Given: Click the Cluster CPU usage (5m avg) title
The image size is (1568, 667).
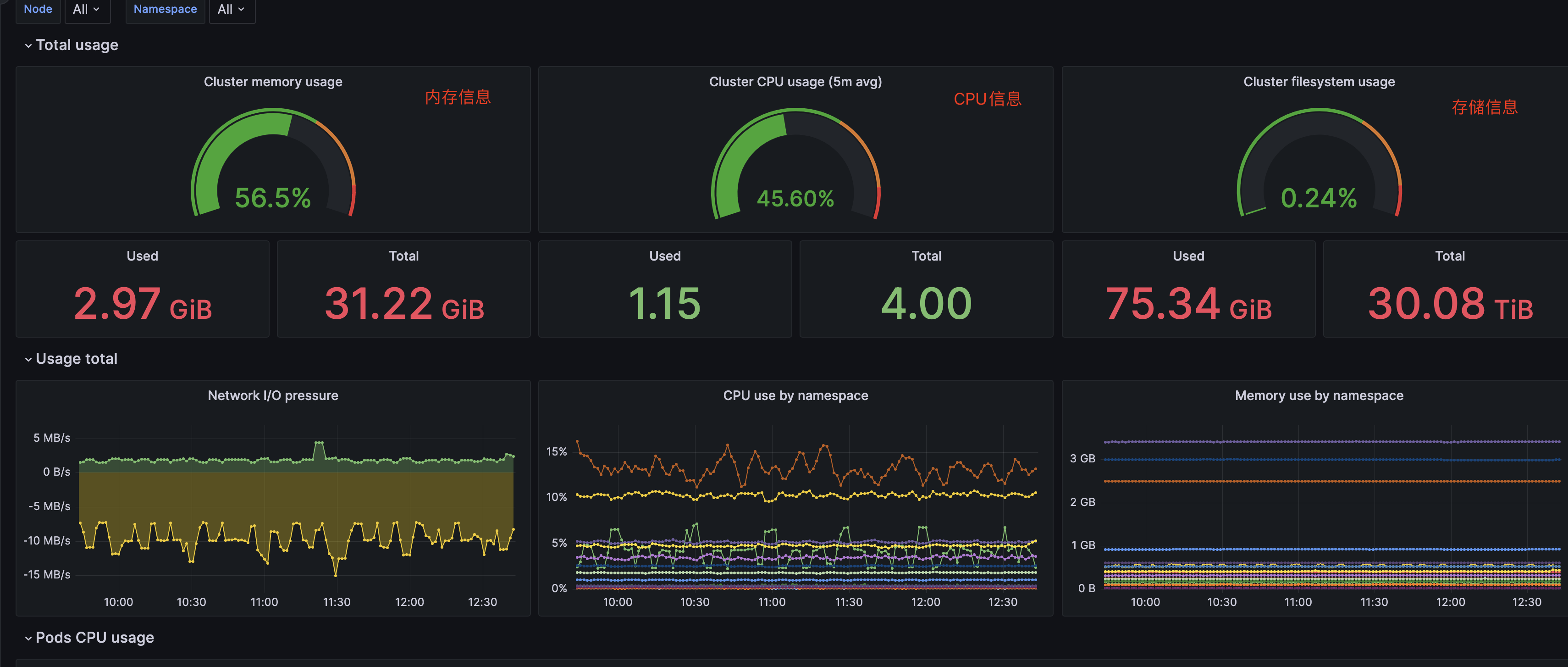Looking at the screenshot, I should point(795,82).
